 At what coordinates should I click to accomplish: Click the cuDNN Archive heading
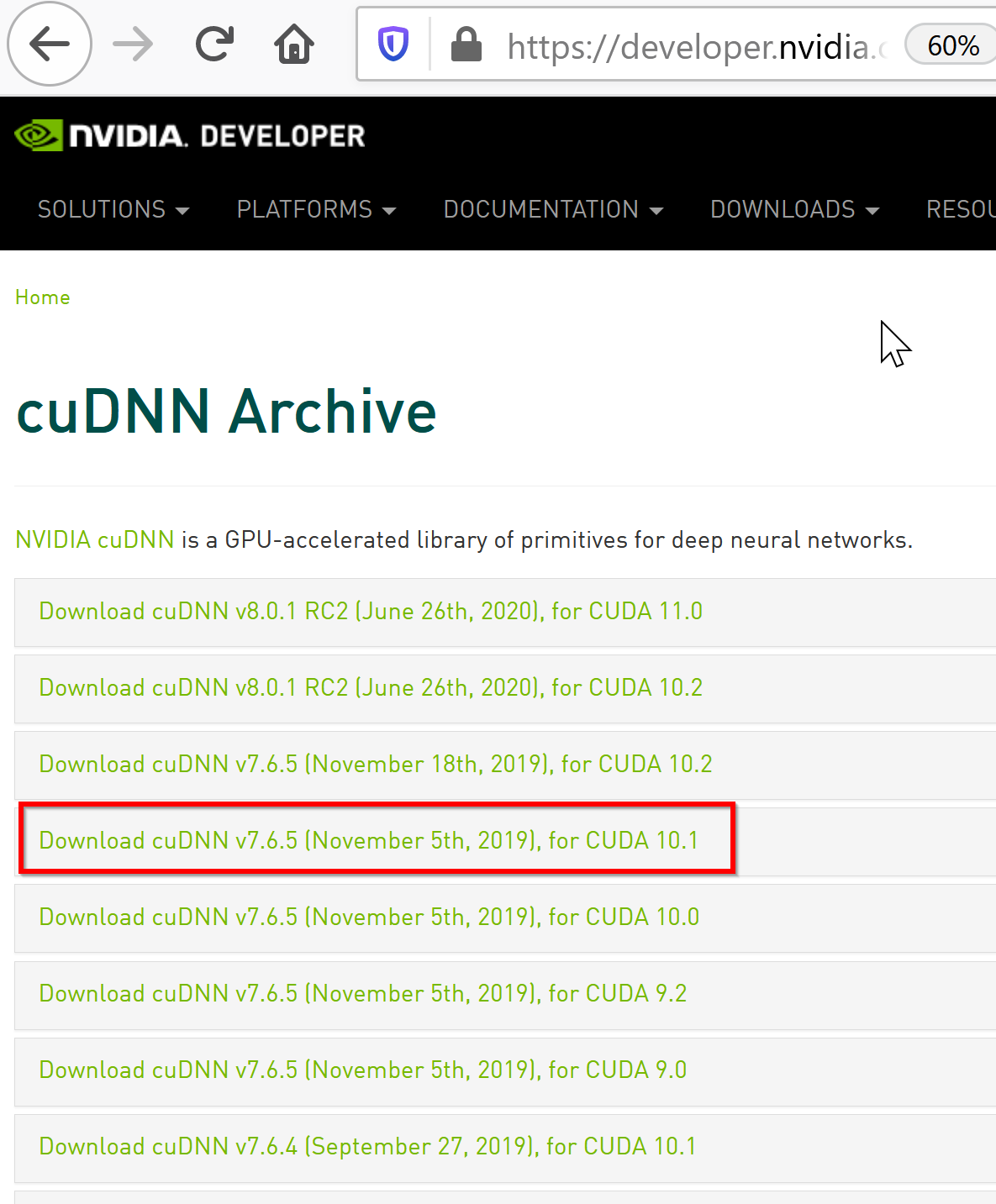click(x=227, y=412)
